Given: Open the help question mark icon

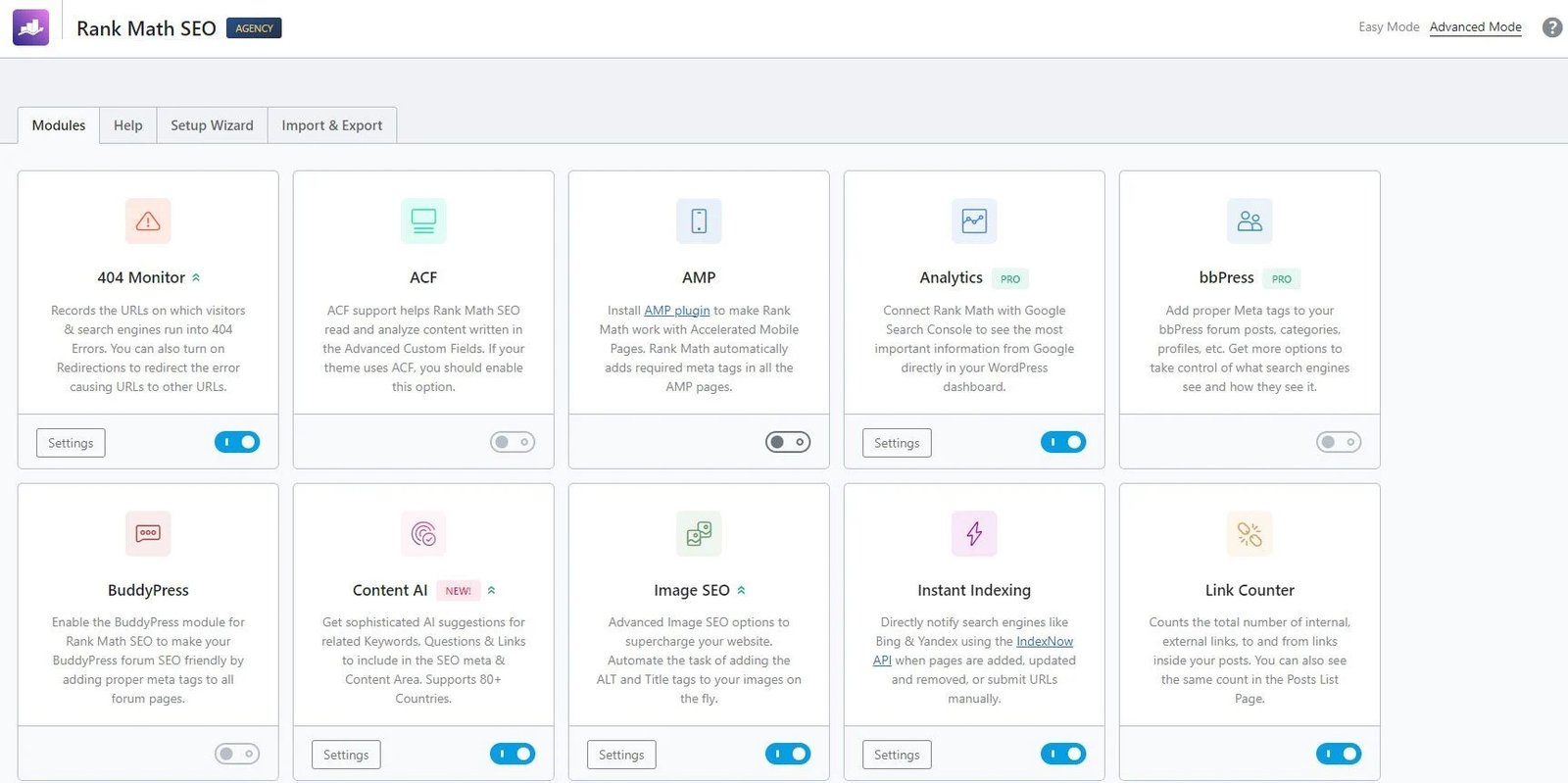Looking at the screenshot, I should [x=1552, y=27].
